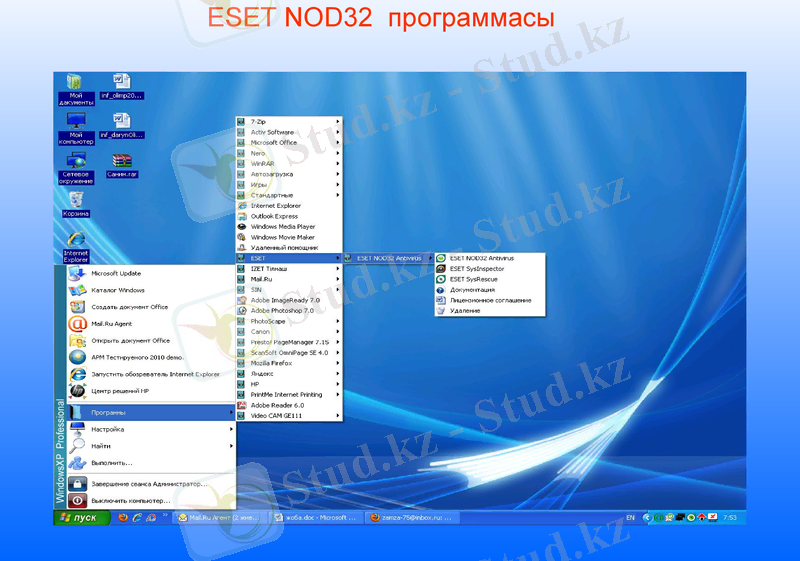Image resolution: width=800 pixels, height=561 pixels.
Task: Click the taskbar clock showing 7:53
Action: (x=730, y=517)
